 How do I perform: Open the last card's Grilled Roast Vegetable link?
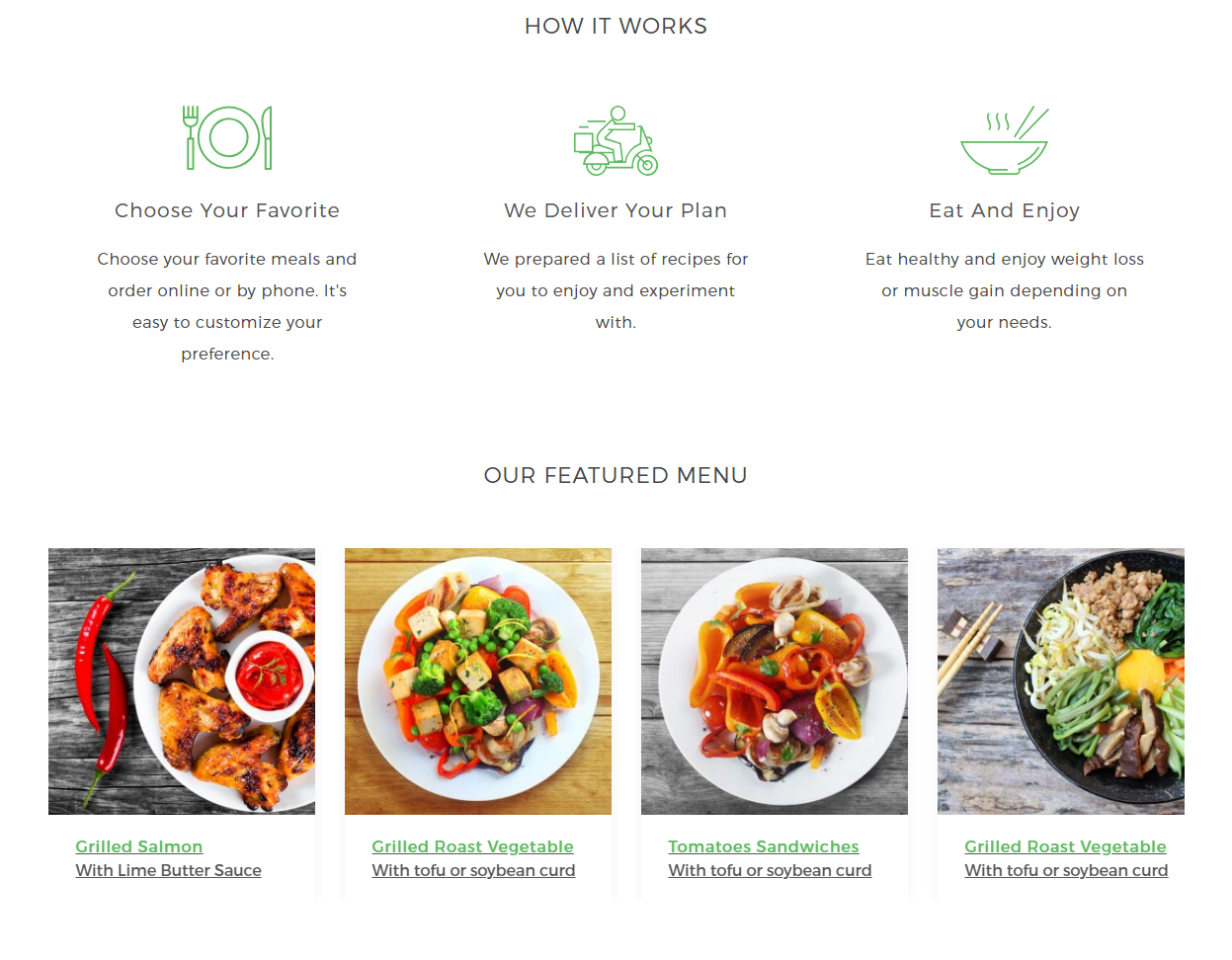click(x=1066, y=846)
